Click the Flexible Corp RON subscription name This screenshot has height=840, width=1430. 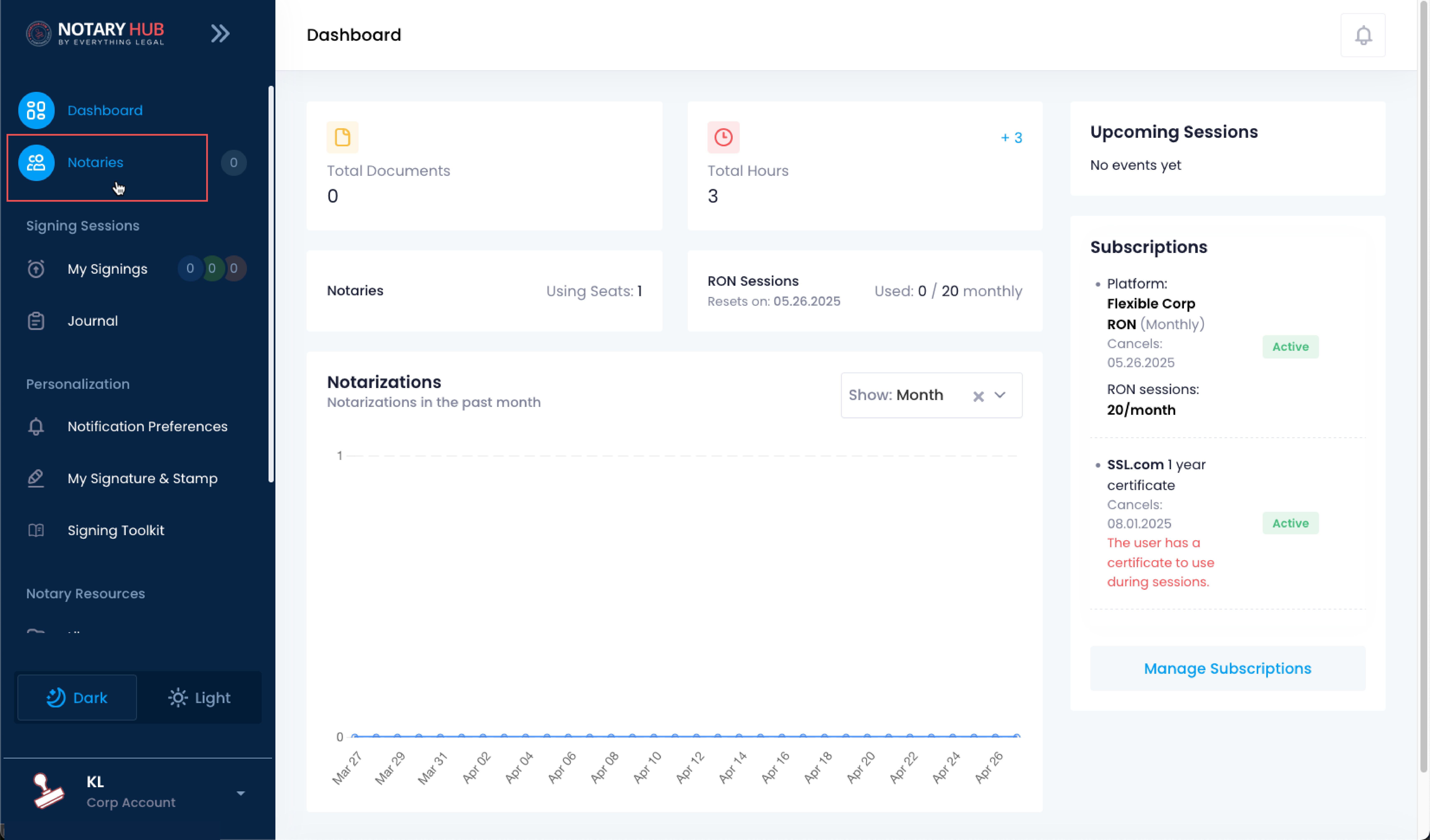pos(1151,314)
